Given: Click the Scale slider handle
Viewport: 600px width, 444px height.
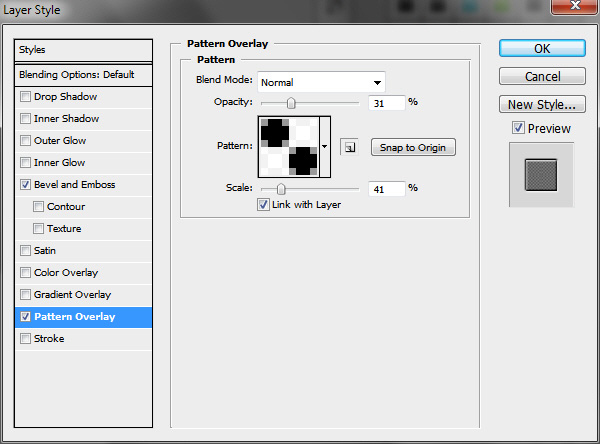Looking at the screenshot, I should [x=281, y=189].
